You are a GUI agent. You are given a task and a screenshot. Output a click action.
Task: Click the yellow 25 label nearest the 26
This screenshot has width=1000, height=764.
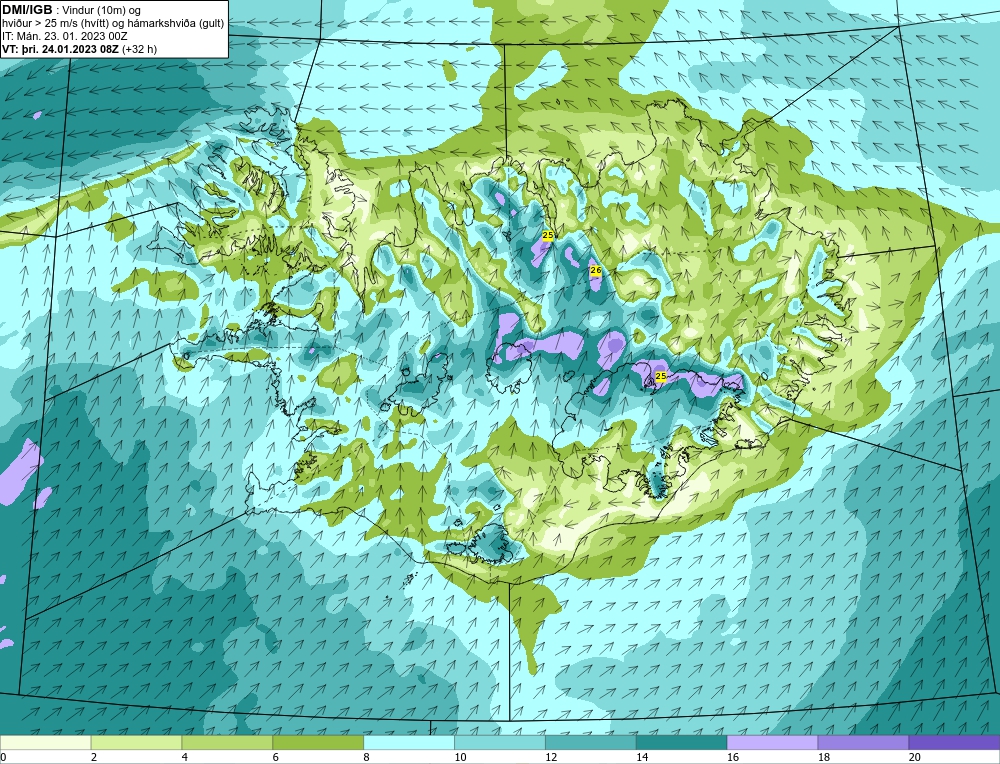tap(548, 235)
